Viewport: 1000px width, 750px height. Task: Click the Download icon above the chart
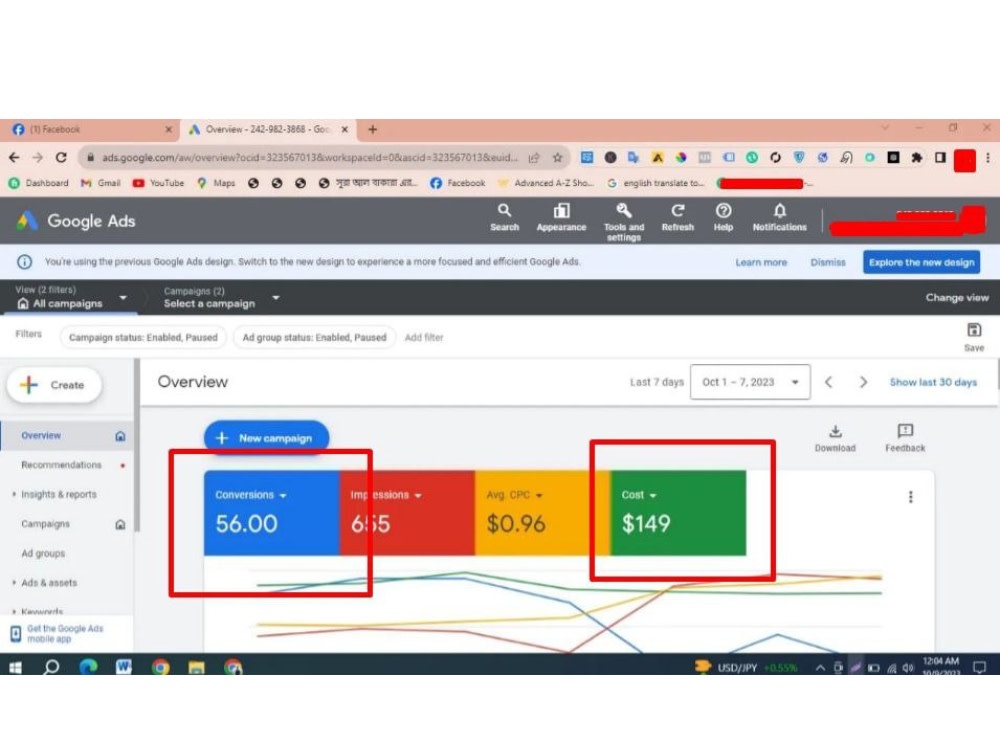pos(835,438)
